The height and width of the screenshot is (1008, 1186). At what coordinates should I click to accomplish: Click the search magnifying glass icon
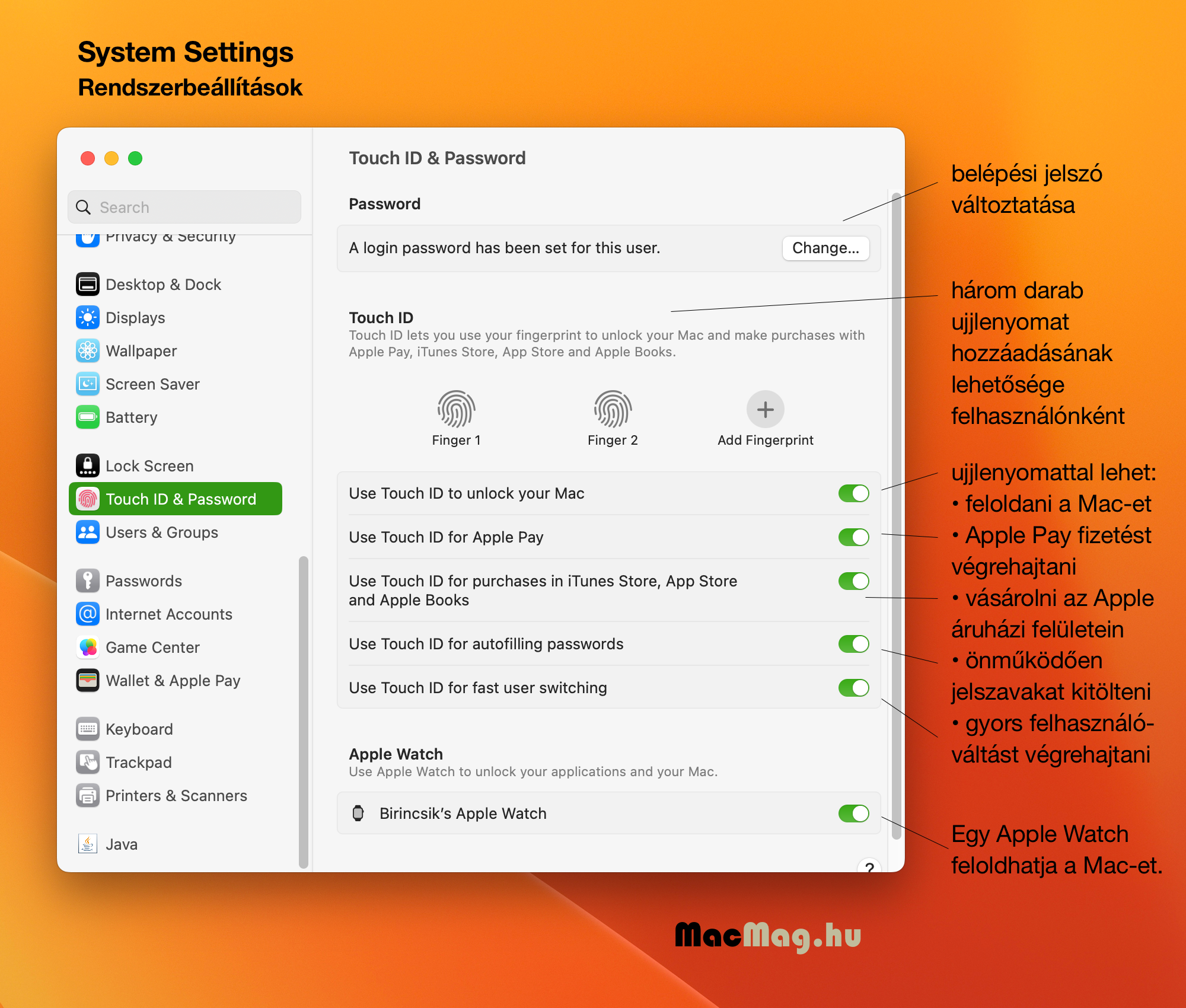pos(84,207)
